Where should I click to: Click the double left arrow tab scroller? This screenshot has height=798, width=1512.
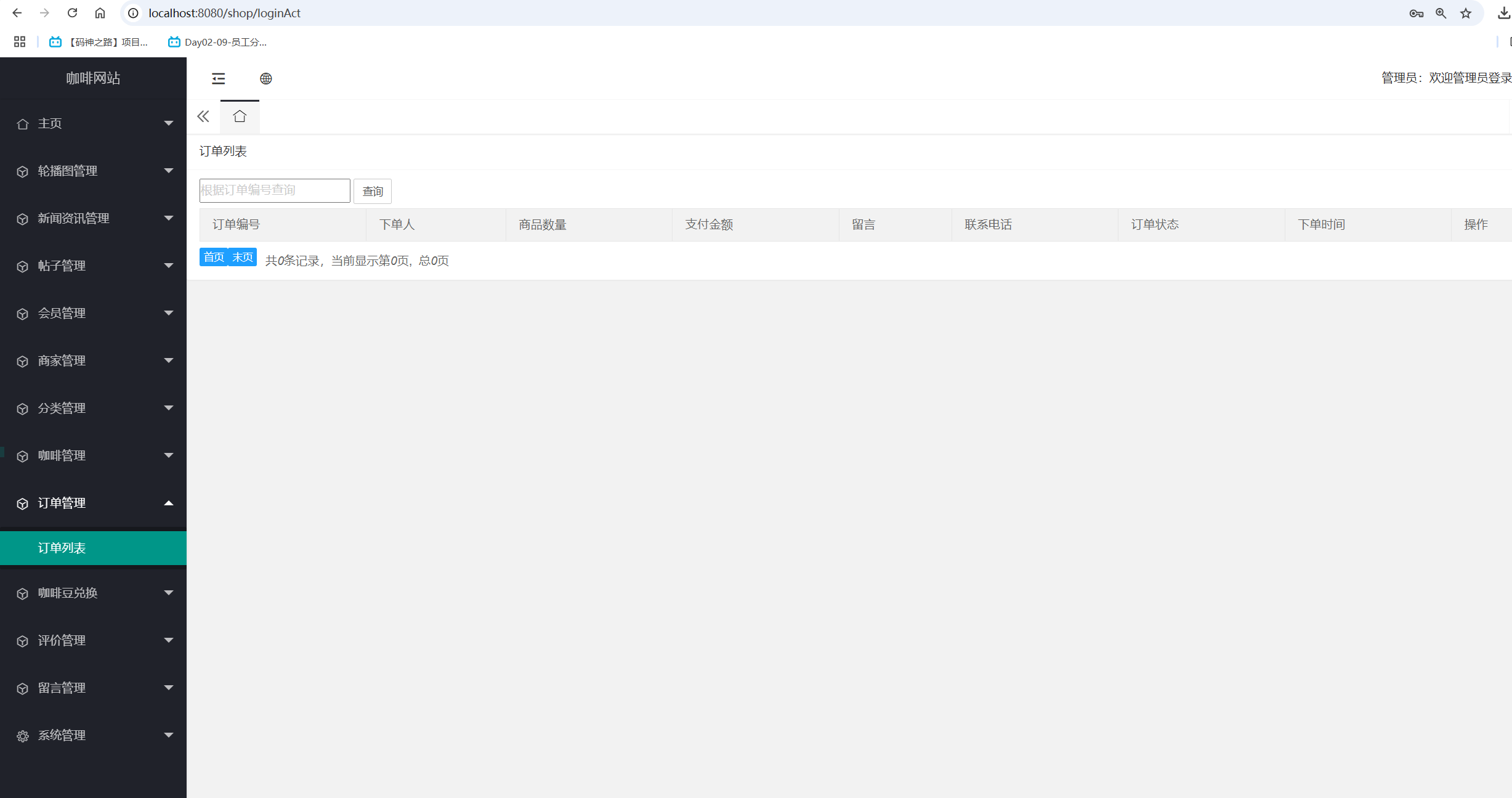[203, 116]
